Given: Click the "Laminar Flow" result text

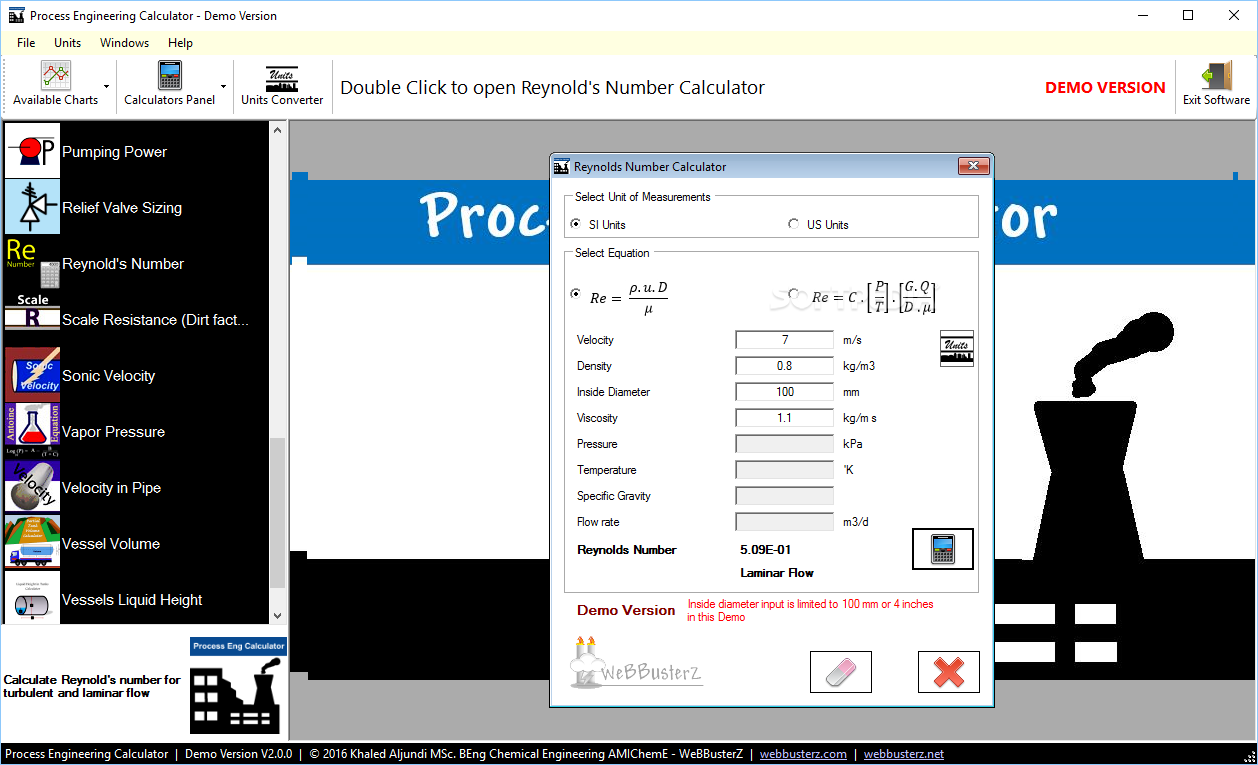Looking at the screenshot, I should click(777, 573).
